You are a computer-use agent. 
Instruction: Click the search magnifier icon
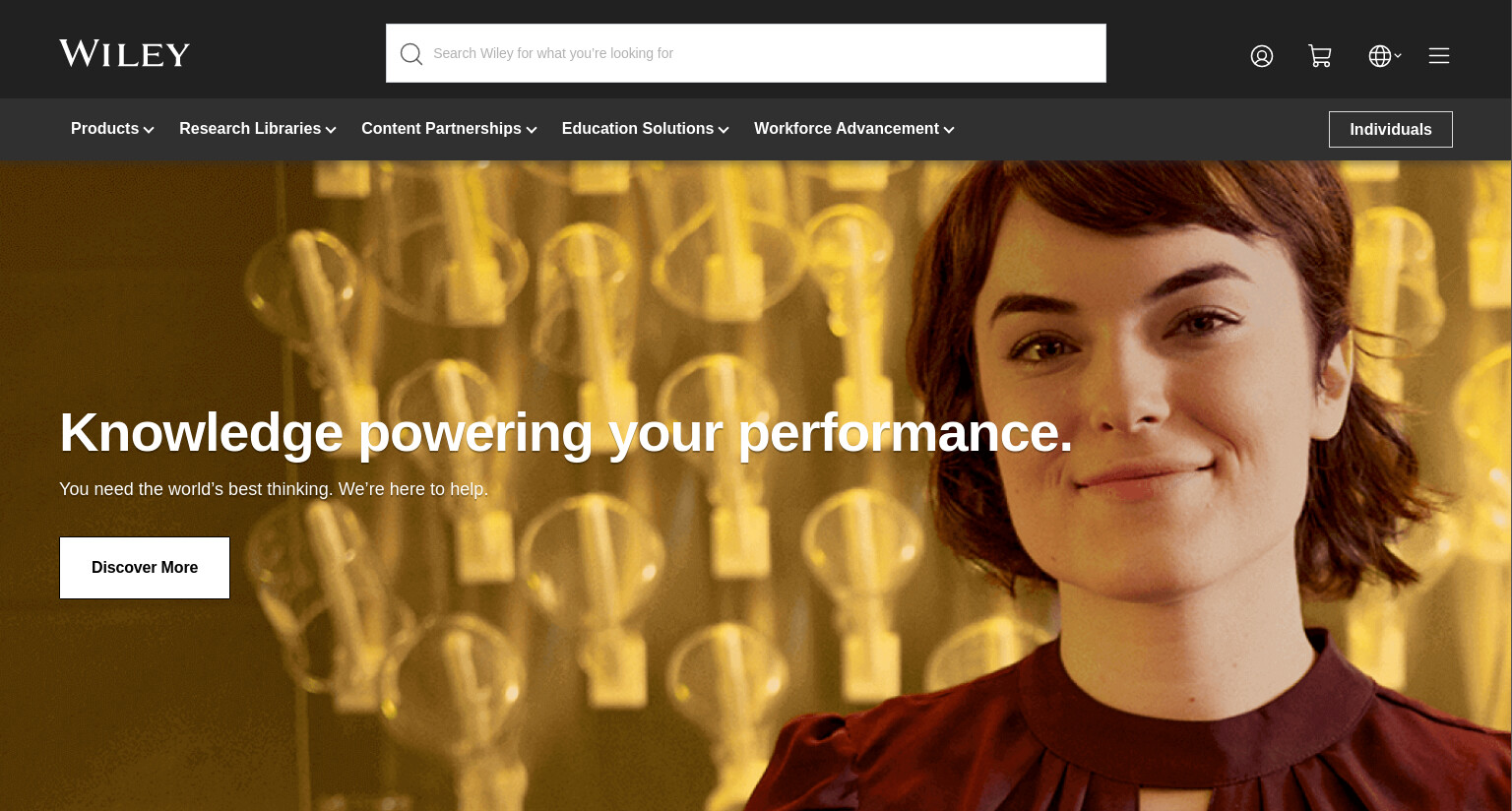click(x=411, y=54)
